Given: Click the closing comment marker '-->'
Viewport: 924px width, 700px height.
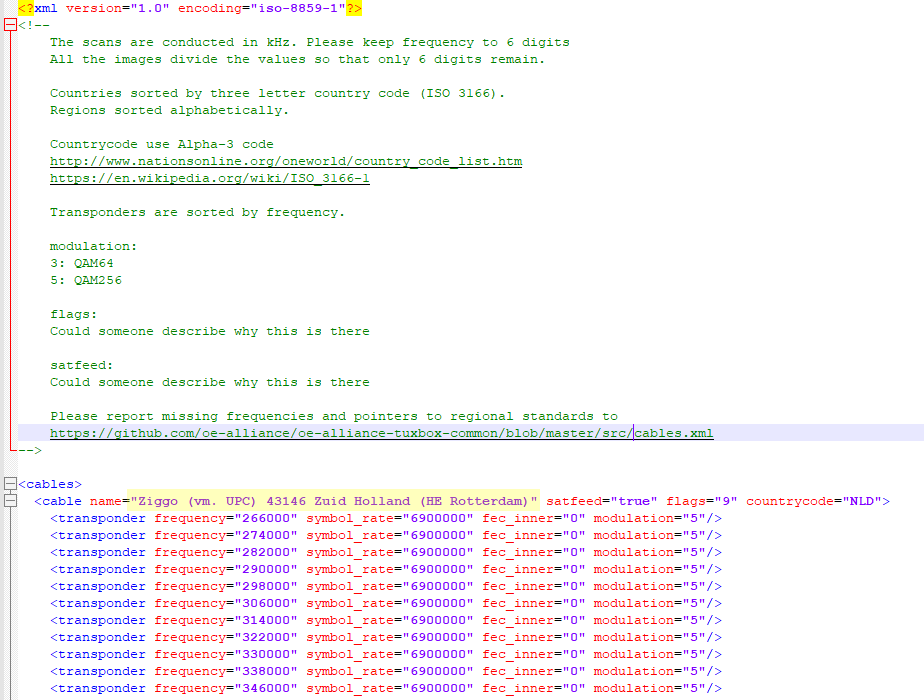Looking at the screenshot, I should click(x=30, y=450).
